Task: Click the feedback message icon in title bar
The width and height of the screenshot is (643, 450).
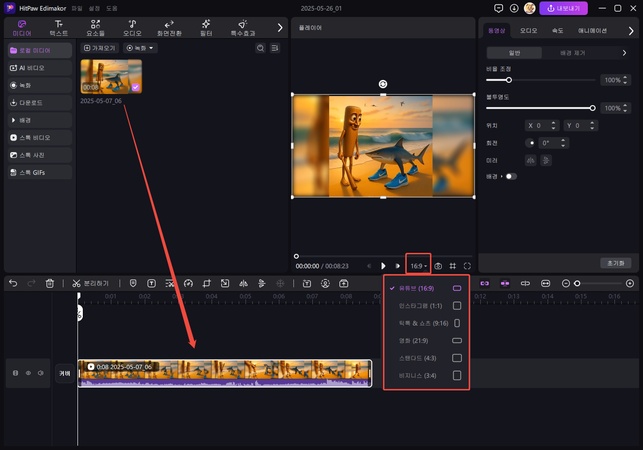Action: [499, 8]
